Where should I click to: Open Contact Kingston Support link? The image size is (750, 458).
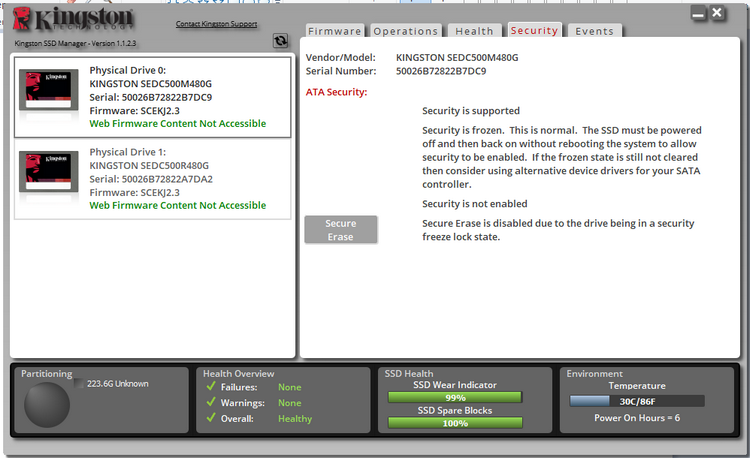coord(216,24)
